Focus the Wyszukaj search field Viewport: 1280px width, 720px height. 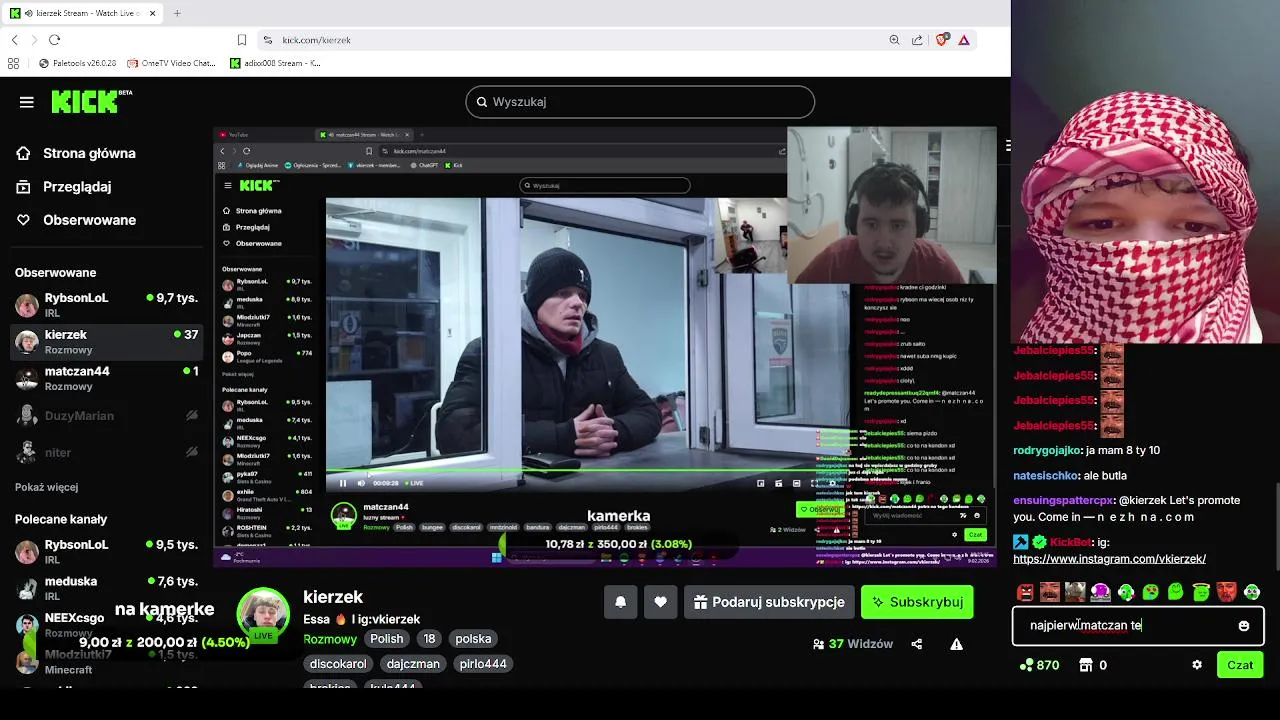[x=640, y=102]
